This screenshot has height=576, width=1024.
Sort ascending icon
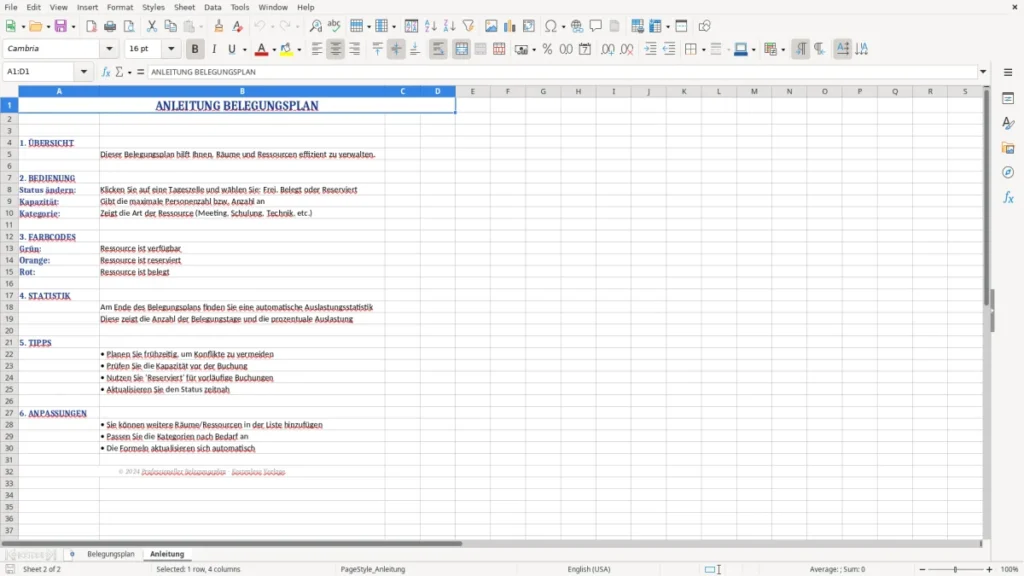point(430,26)
